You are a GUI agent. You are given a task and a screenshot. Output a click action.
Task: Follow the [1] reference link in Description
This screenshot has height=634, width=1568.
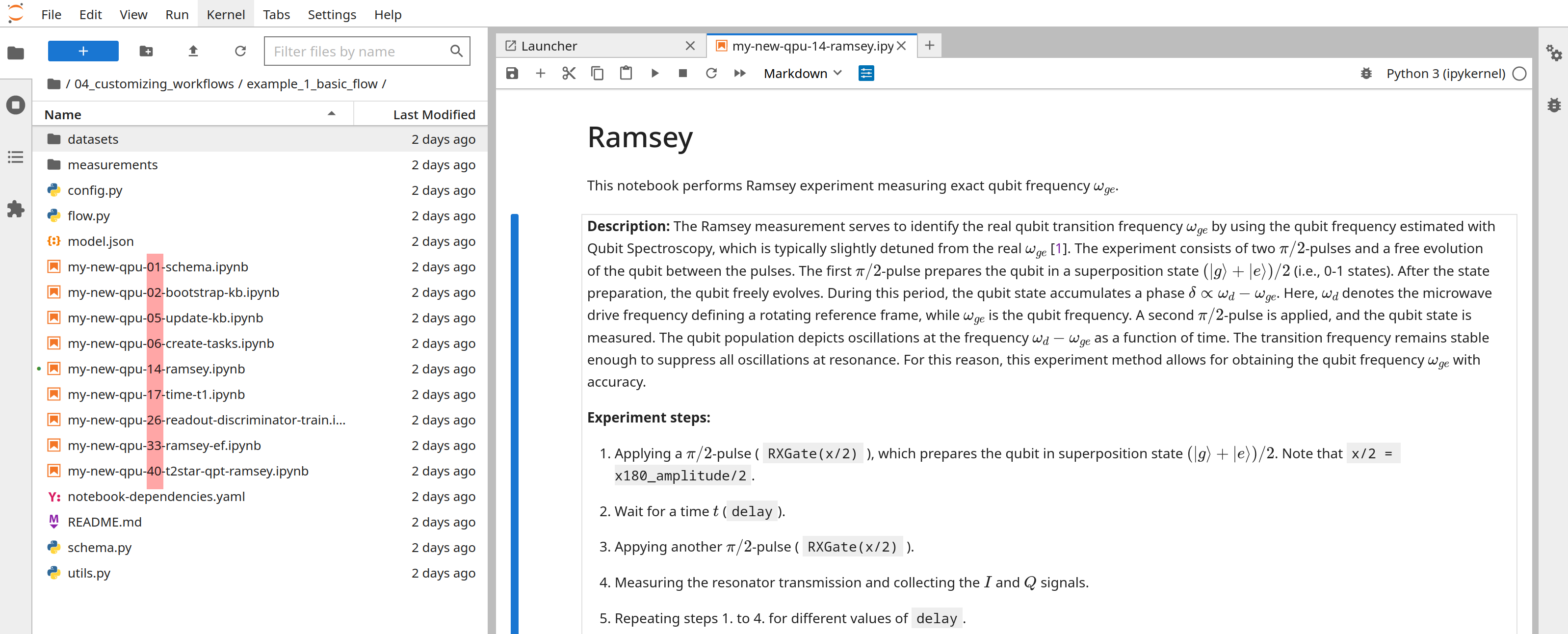pos(1059,248)
